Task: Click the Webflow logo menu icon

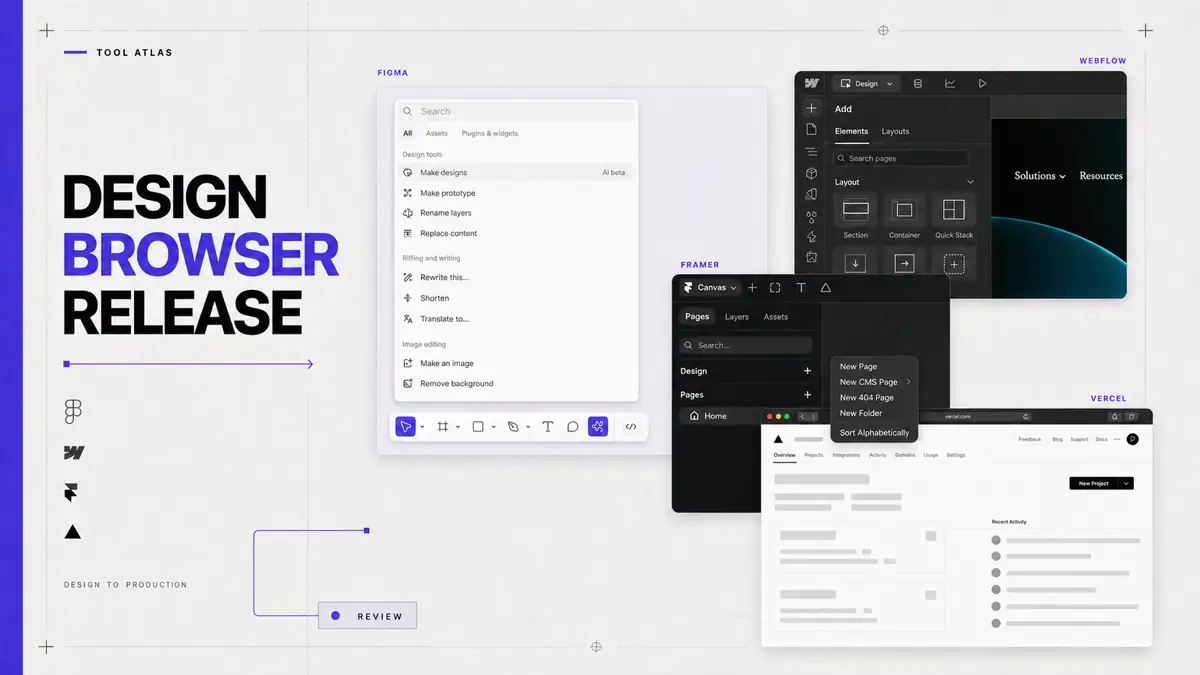Action: tap(812, 84)
